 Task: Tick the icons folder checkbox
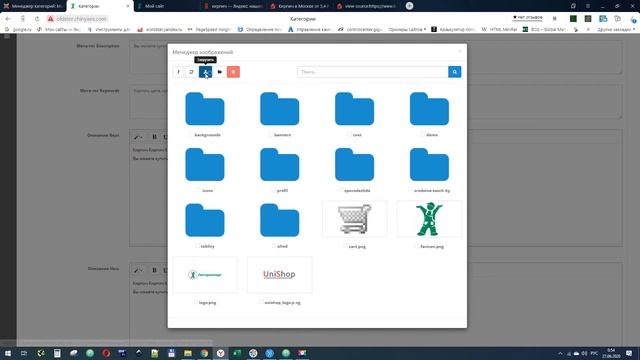pos(199,190)
